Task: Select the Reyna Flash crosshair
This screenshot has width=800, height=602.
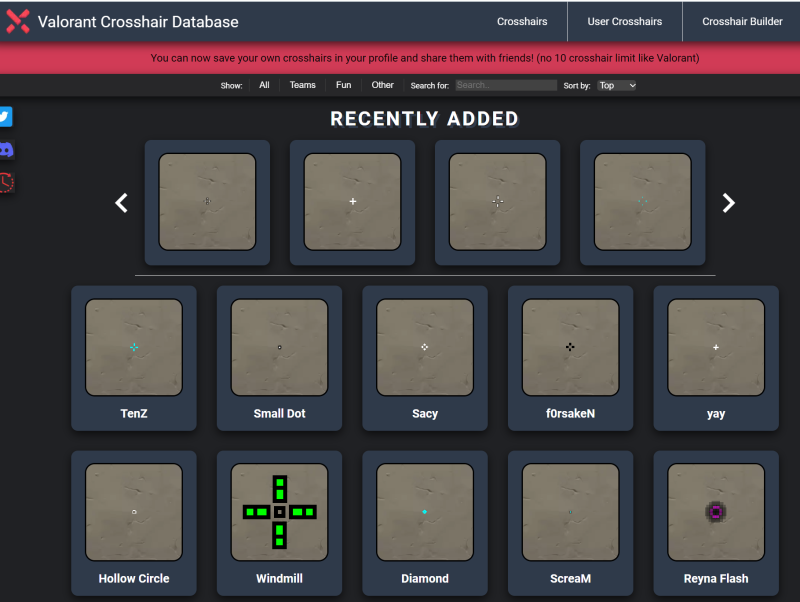Action: [715, 511]
